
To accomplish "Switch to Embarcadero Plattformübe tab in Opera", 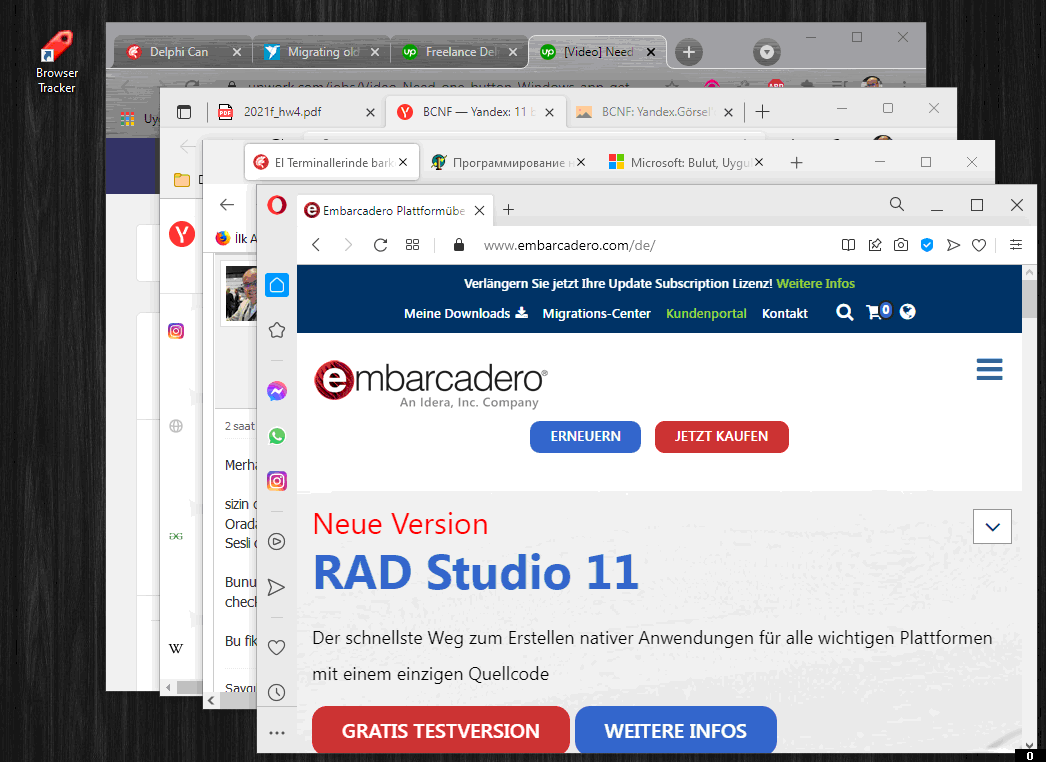I will (x=394, y=211).
